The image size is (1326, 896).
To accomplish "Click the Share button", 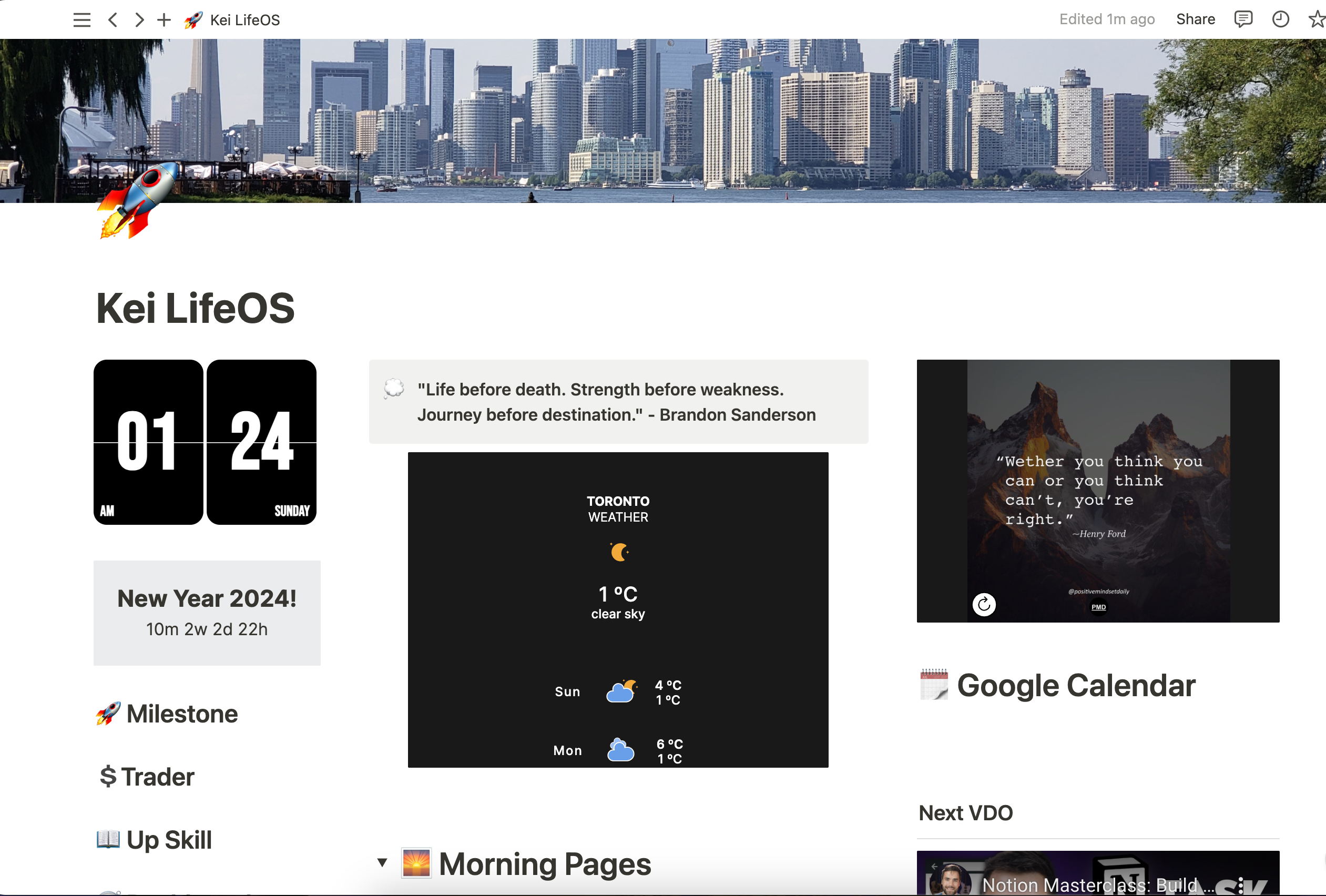I will pyautogui.click(x=1195, y=19).
